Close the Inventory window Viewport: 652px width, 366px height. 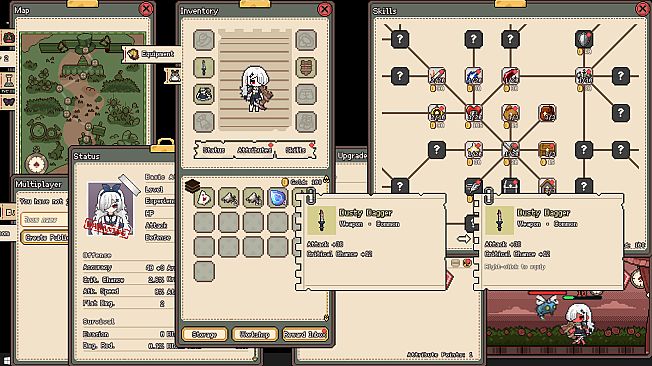324,9
